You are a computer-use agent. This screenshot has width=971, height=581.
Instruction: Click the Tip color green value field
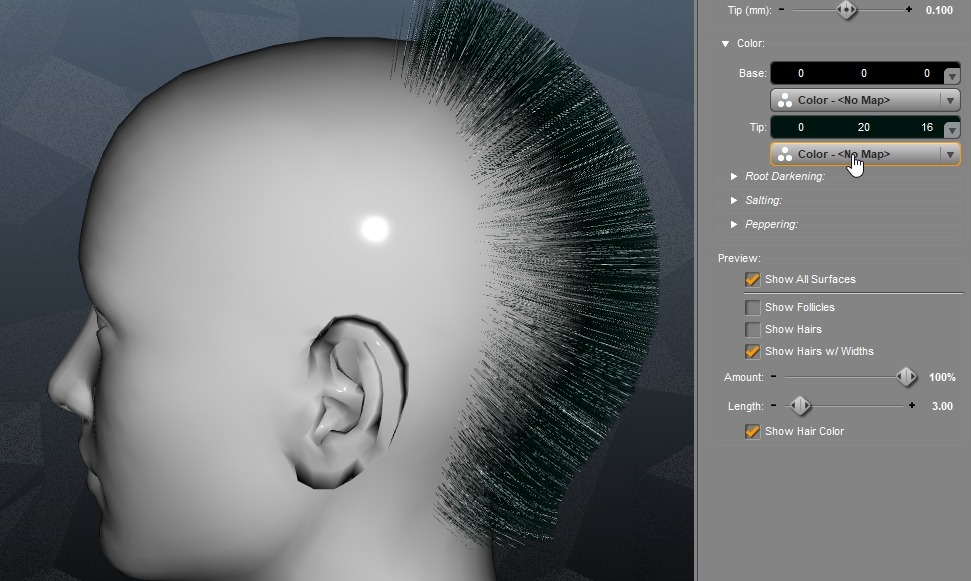[864, 128]
